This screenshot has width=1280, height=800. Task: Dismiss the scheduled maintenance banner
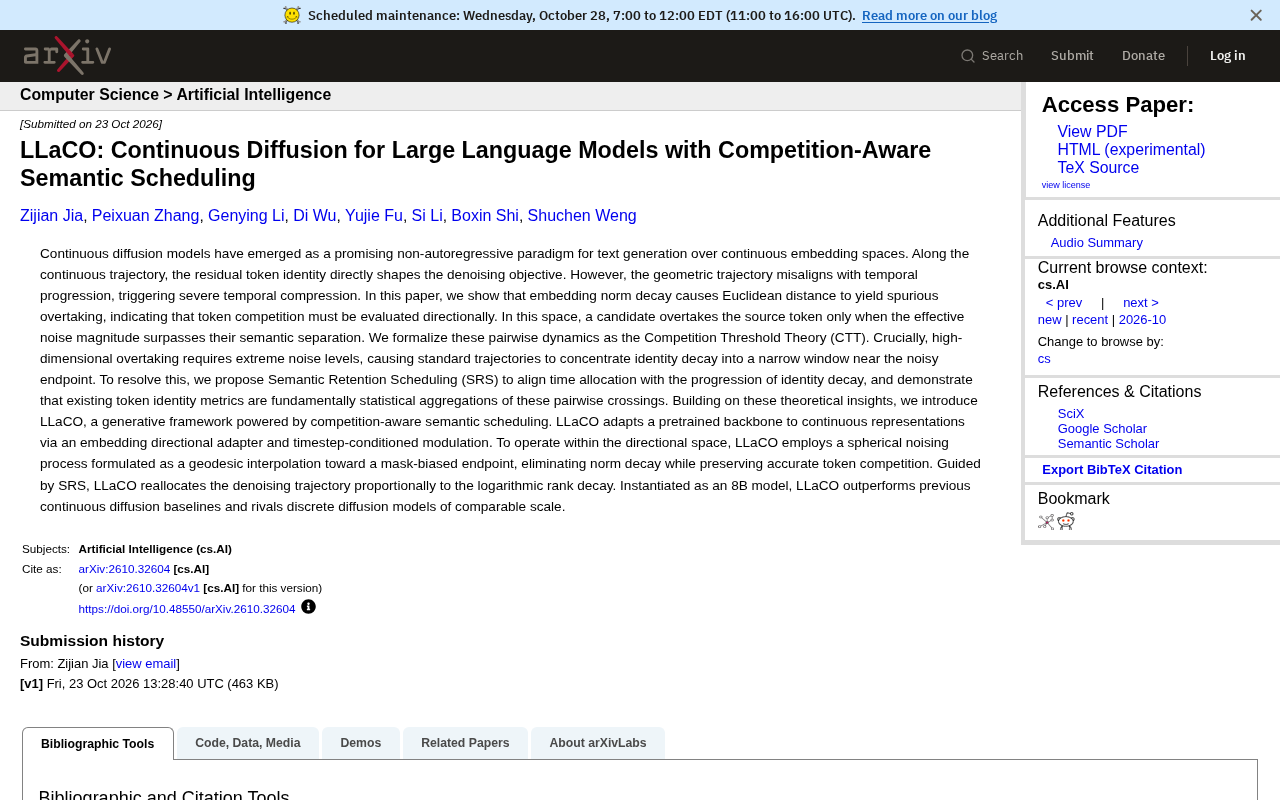(1256, 15)
